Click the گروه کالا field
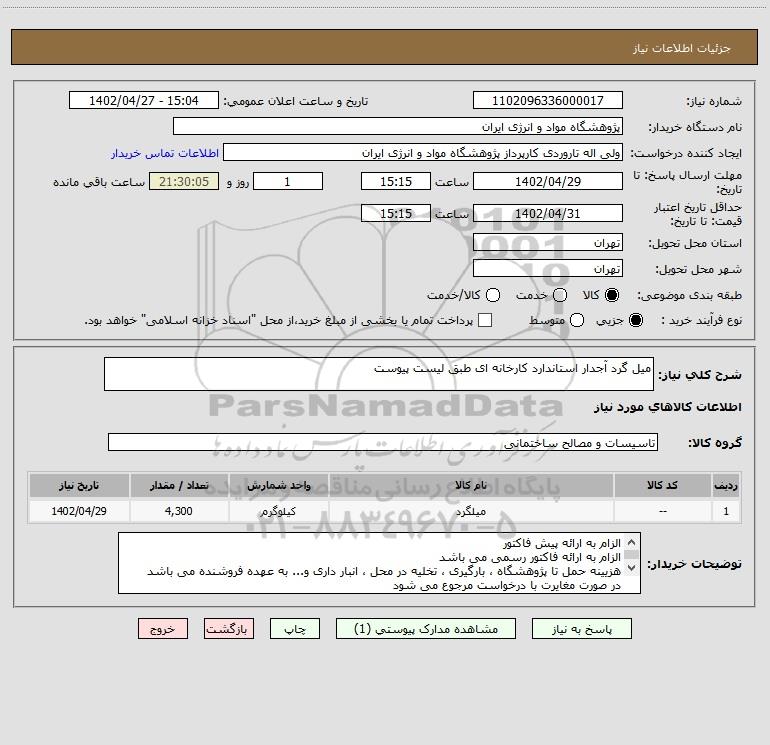This screenshot has height=745, width=770. coord(383,442)
